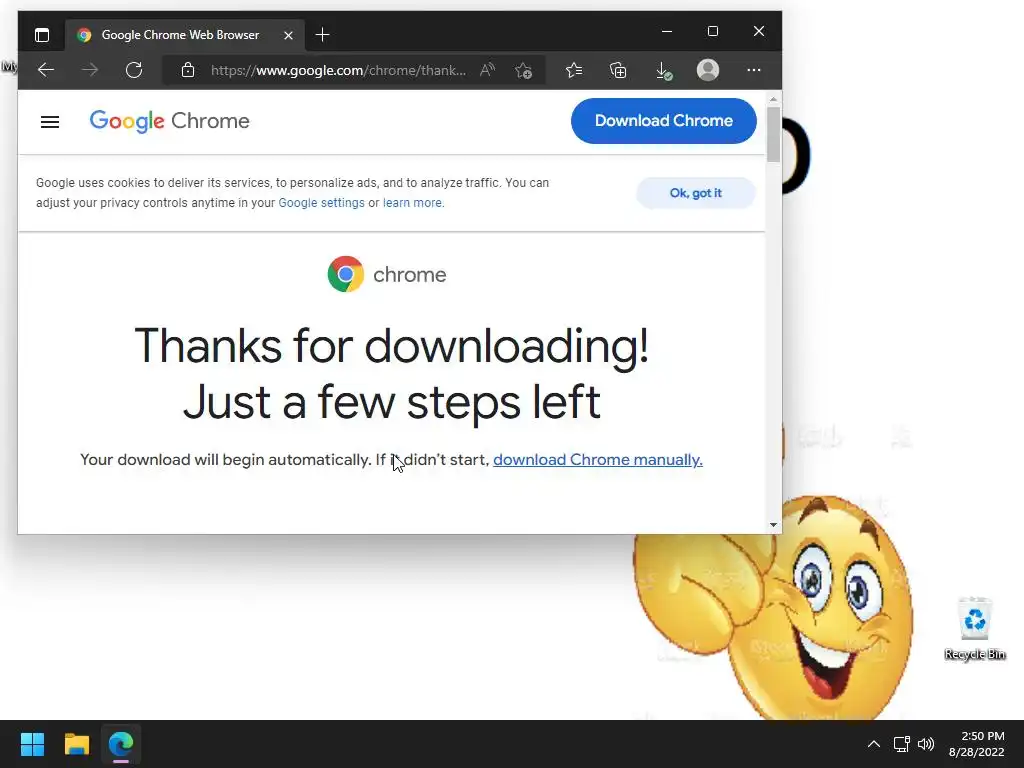Open Collections panel
Screen dimensions: 1024x768
tap(618, 70)
